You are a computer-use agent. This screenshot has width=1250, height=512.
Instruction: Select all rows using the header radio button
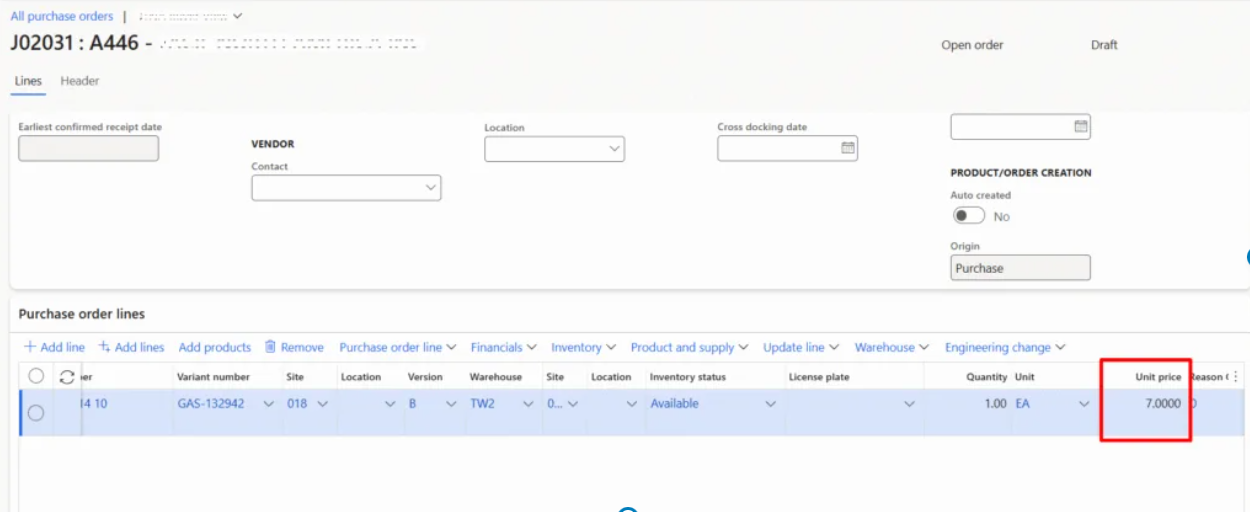coord(36,376)
